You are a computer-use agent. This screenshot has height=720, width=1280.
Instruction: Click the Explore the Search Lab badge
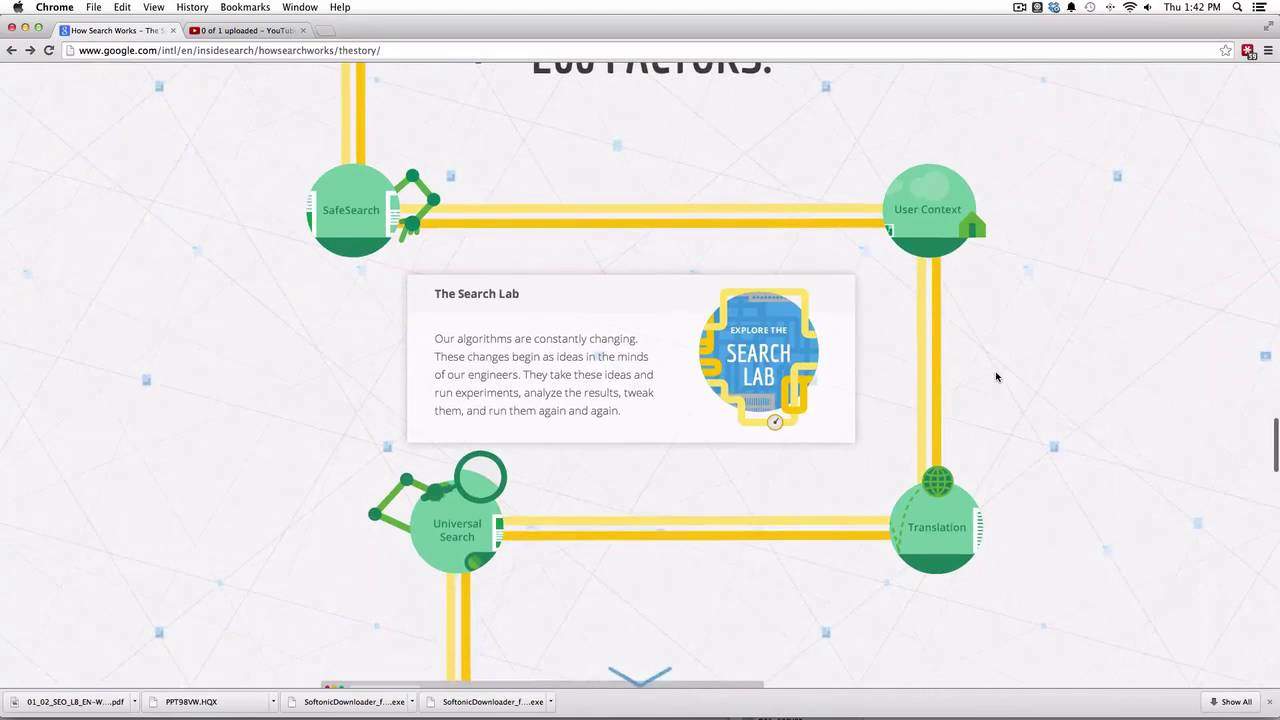point(758,354)
